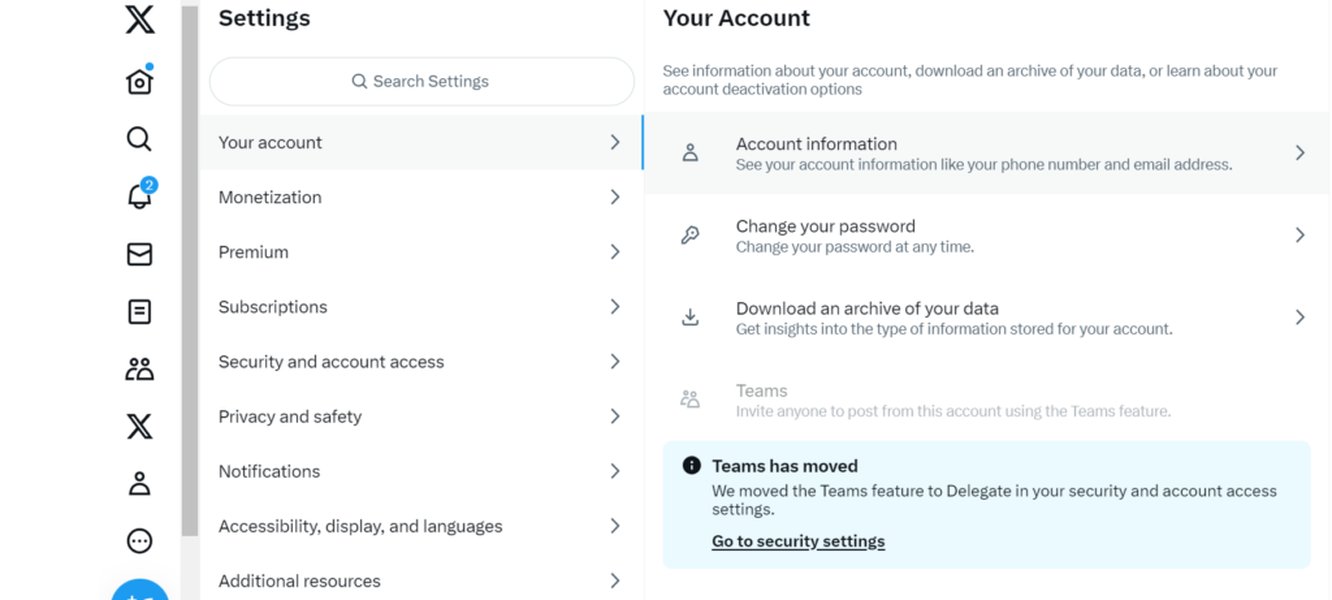Viewport: 1332px width, 600px height.
Task: Click the info icon in Teams has moved
Action: (x=691, y=465)
